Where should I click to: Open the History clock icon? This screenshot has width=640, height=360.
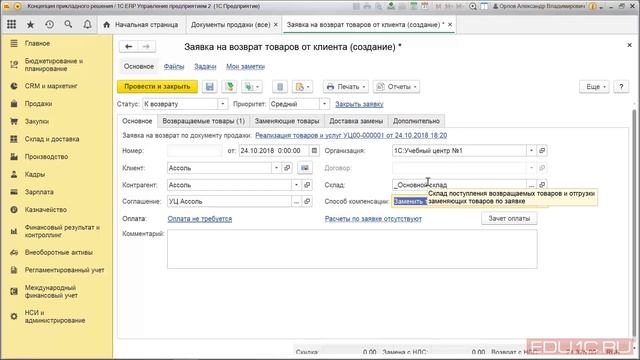[49, 24]
